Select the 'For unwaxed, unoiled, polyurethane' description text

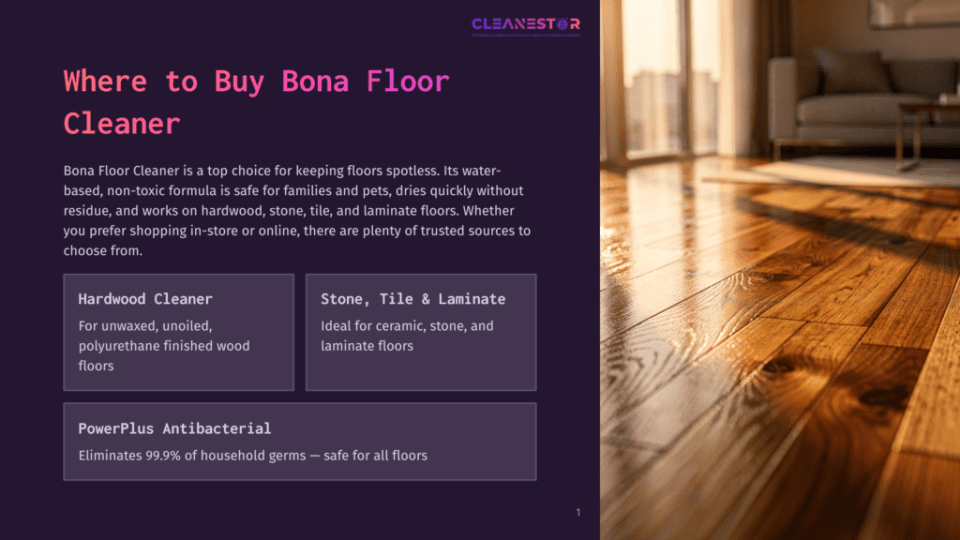pyautogui.click(x=164, y=345)
